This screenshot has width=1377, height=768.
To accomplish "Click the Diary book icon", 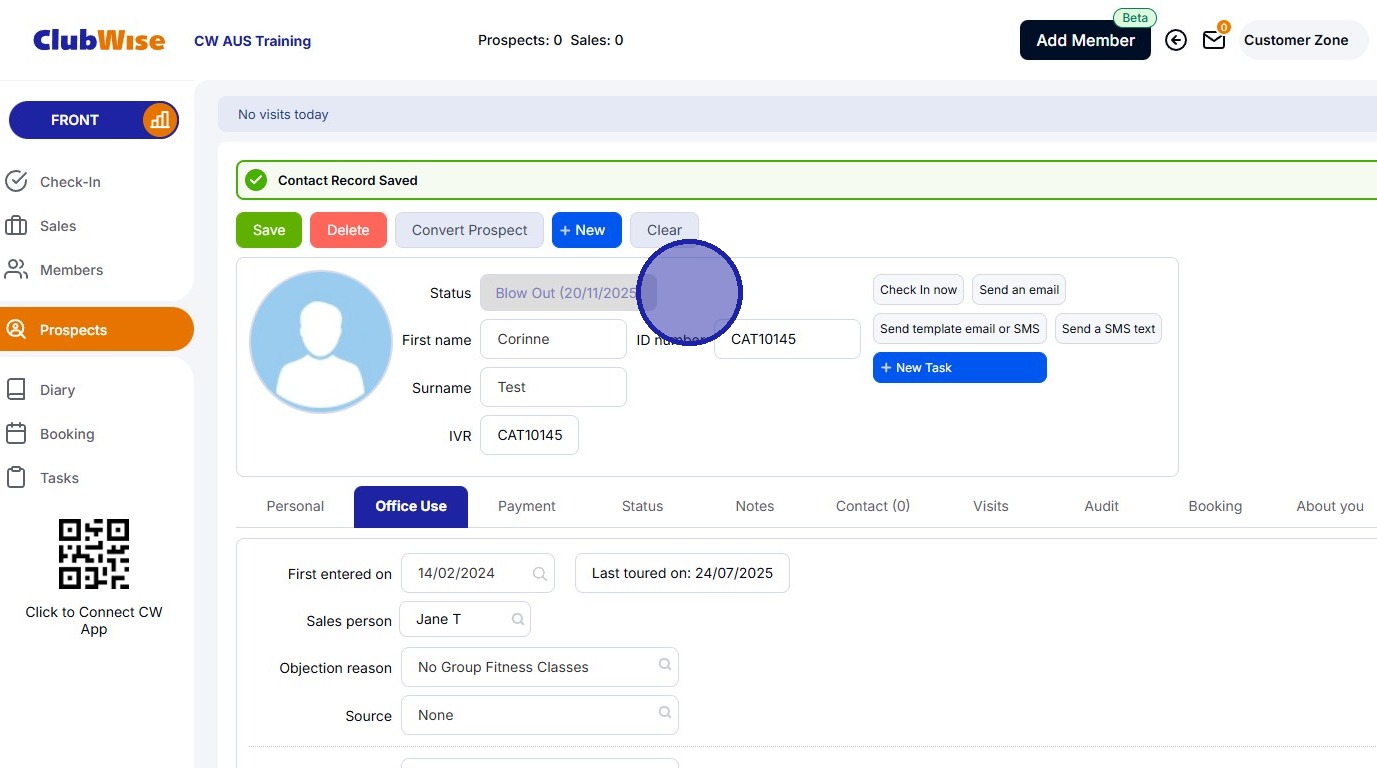I will click(x=16, y=390).
